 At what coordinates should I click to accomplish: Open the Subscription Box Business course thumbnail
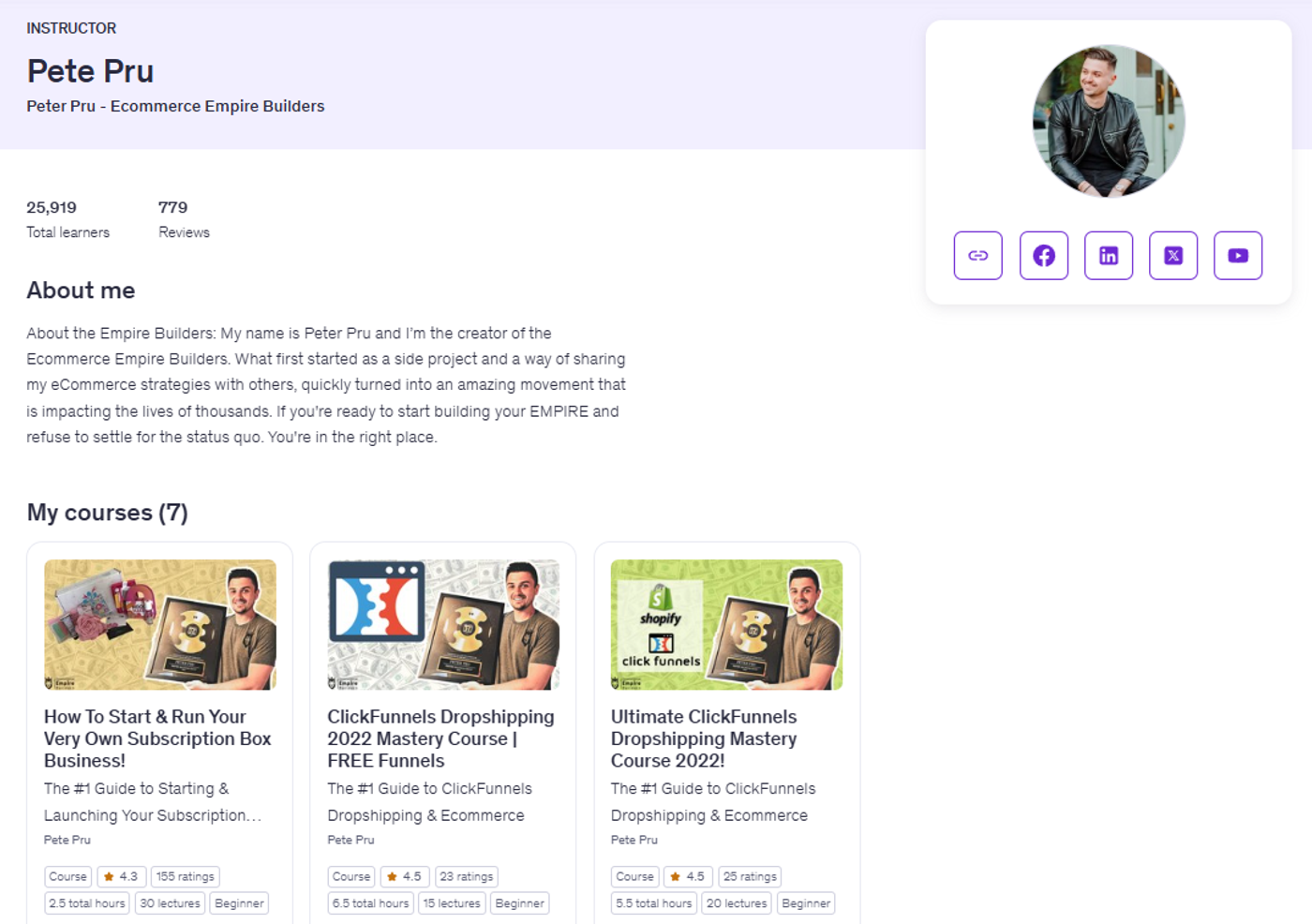pos(160,625)
